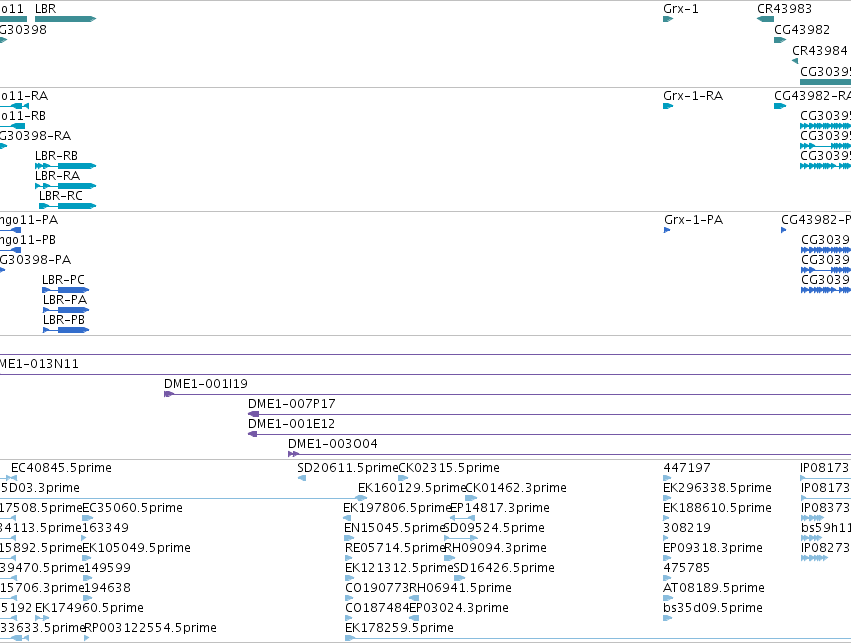The height and width of the screenshot is (643, 851).
Task: Click the CG43982-RA transcript
Action: 780,106
